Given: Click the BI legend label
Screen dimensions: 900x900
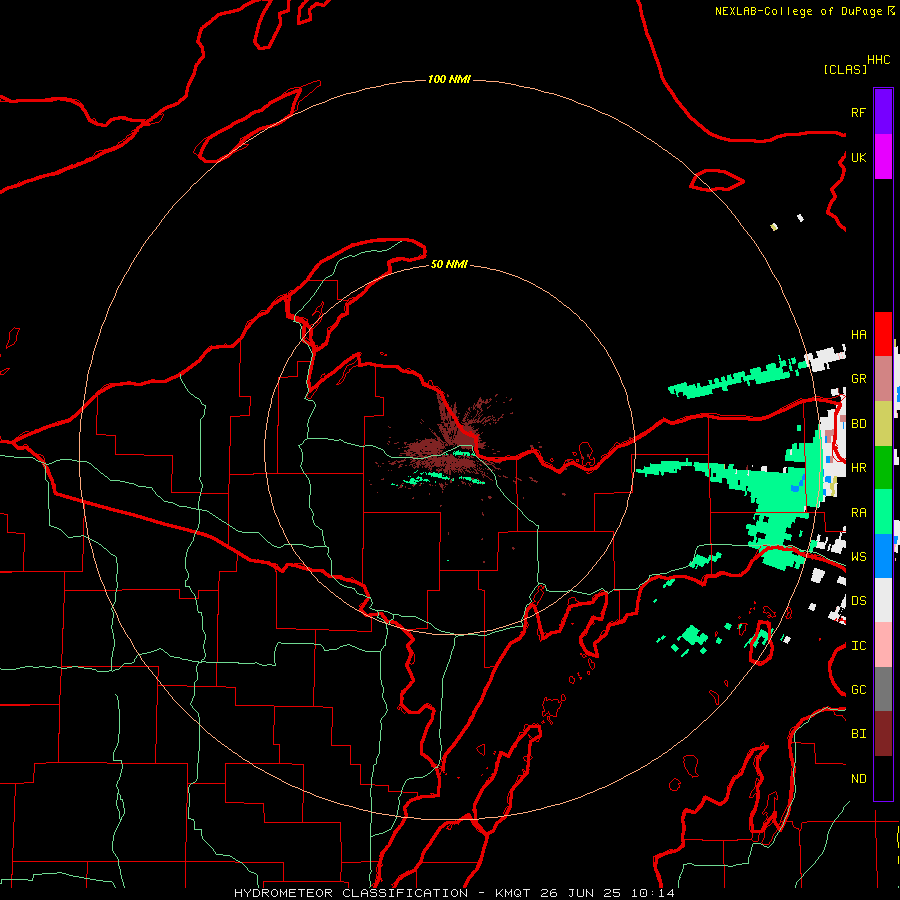Looking at the screenshot, I should point(858,734).
